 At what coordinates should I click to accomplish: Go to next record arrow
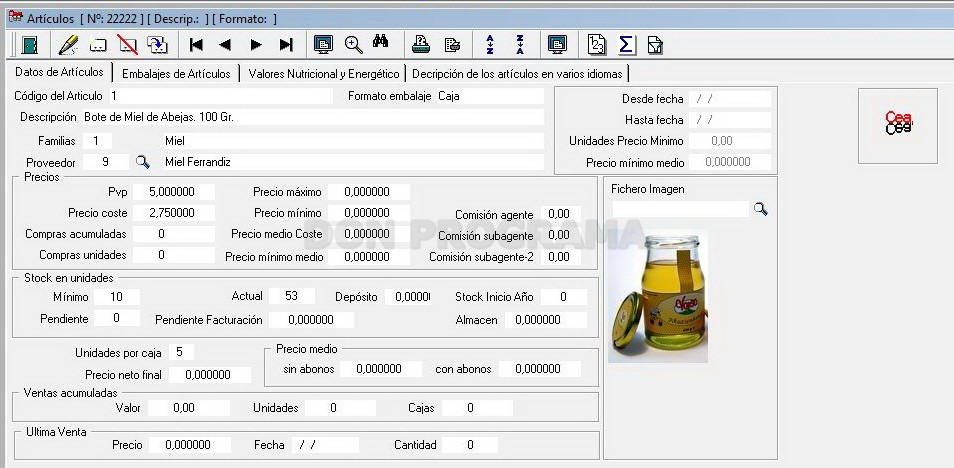pos(256,44)
